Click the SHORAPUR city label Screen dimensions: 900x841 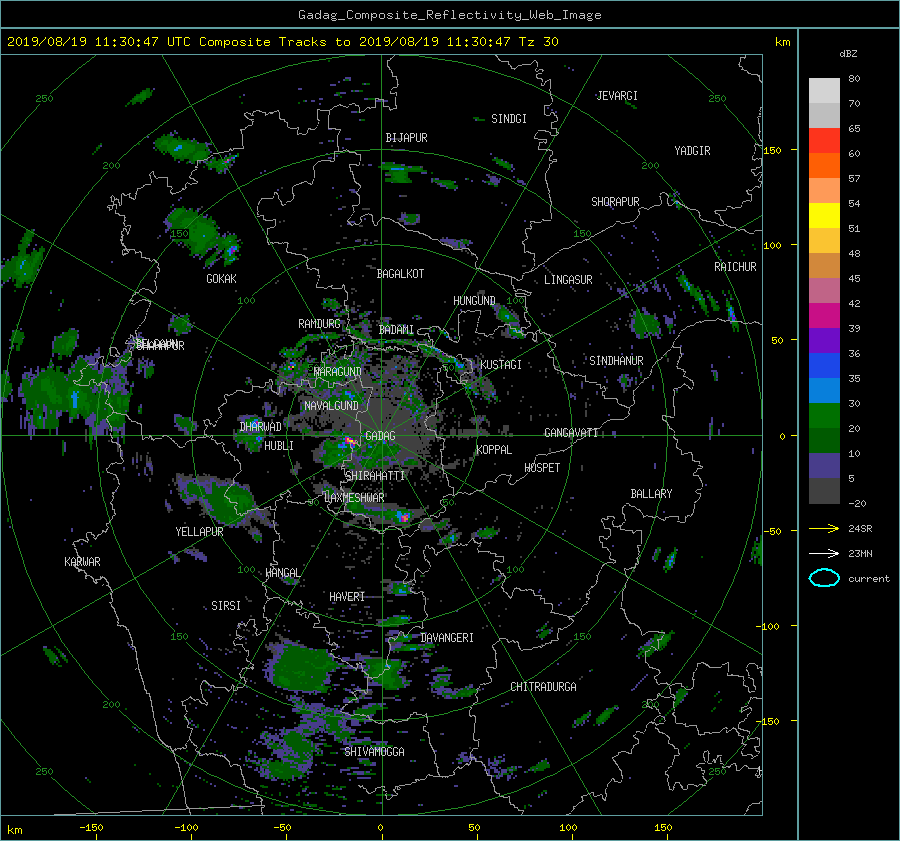coord(615,202)
